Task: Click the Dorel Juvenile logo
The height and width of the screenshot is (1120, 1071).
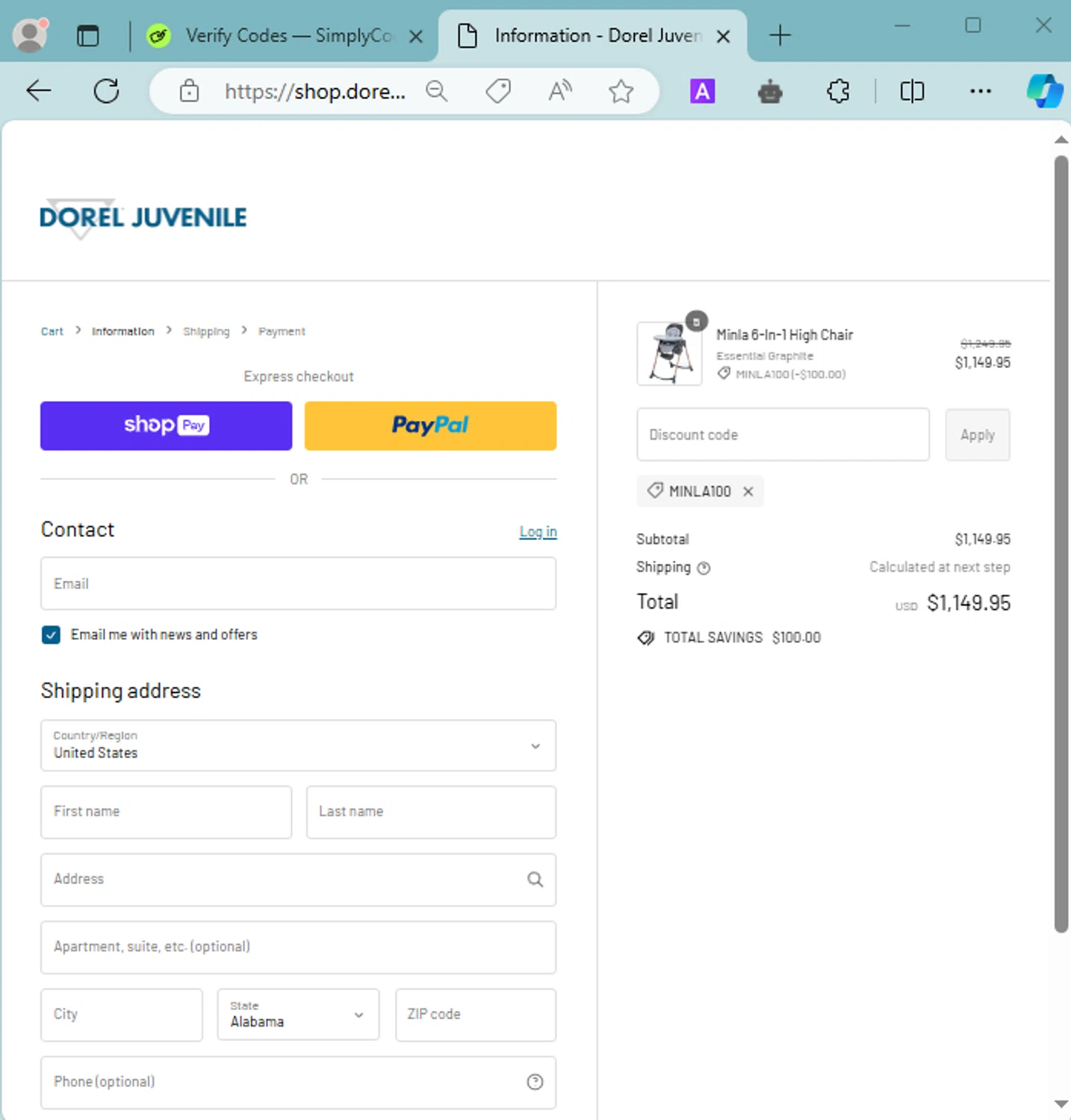Action: point(143,218)
